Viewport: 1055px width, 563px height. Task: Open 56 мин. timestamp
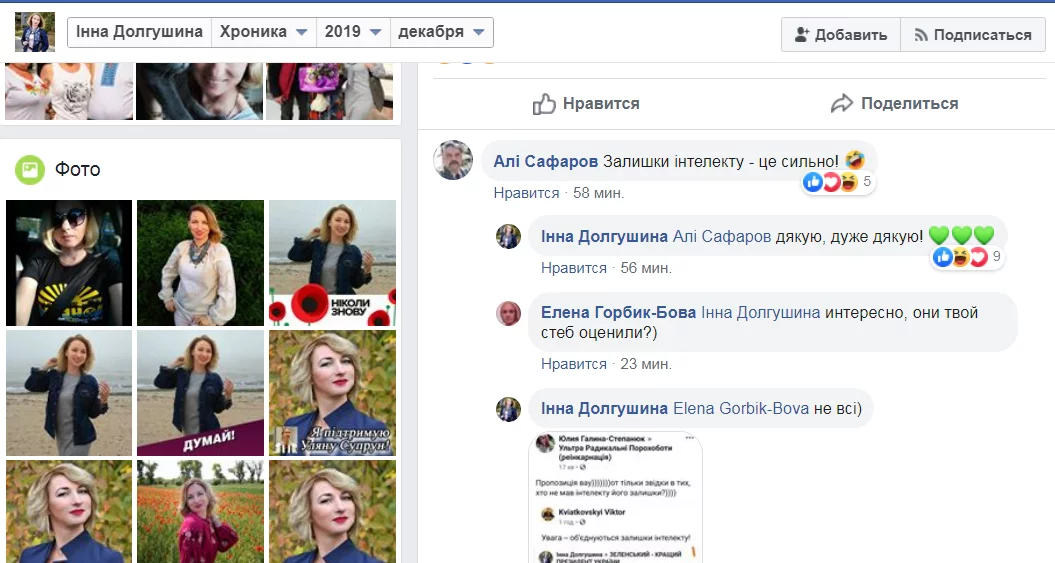point(646,268)
